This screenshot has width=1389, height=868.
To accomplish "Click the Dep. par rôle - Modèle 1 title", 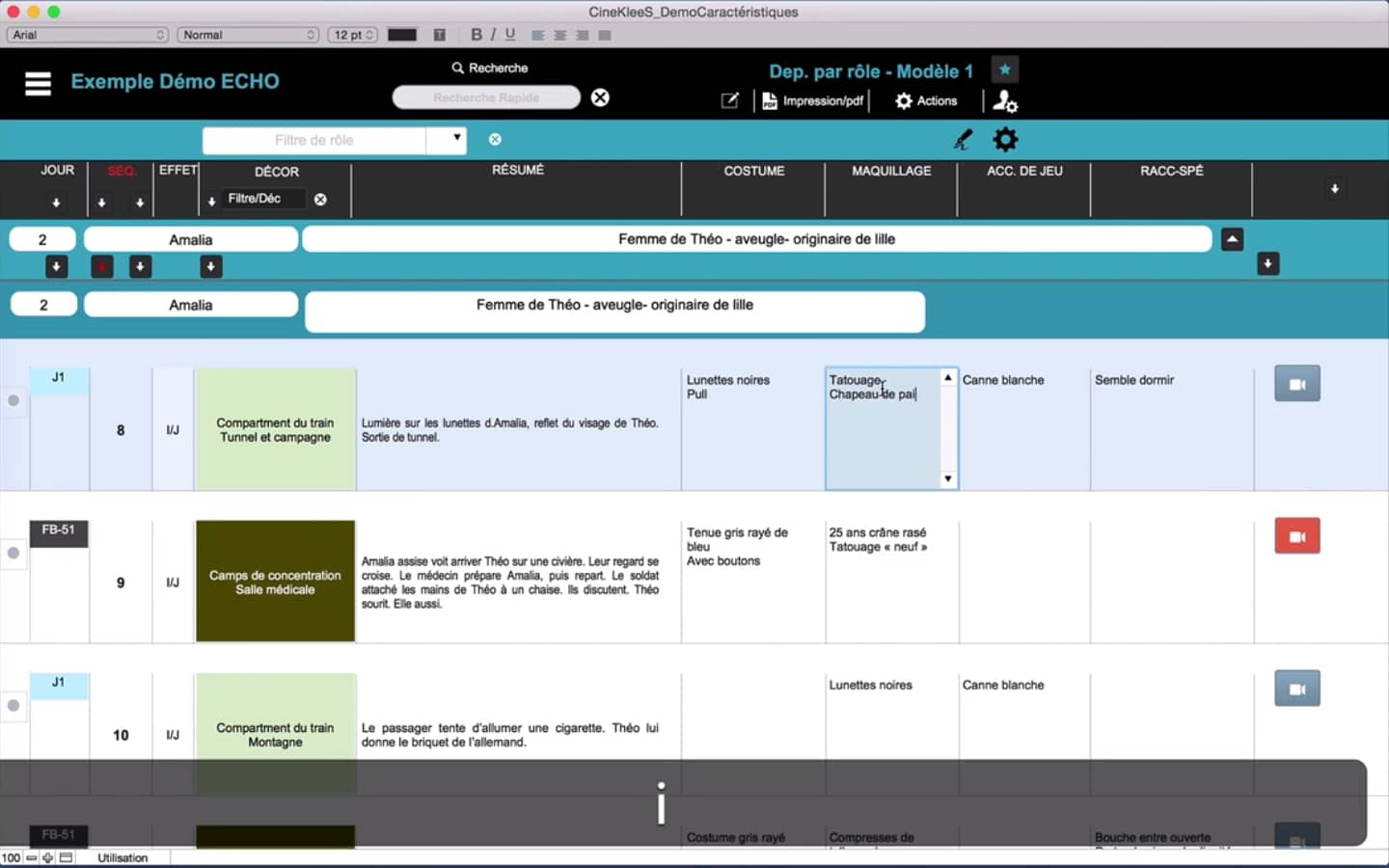I will point(871,71).
